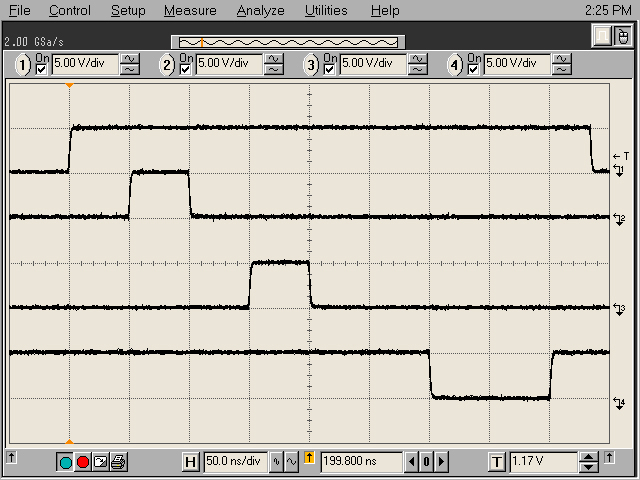This screenshot has height=480, width=640.
Task: Click the trigger T setup button
Action: [x=497, y=462]
